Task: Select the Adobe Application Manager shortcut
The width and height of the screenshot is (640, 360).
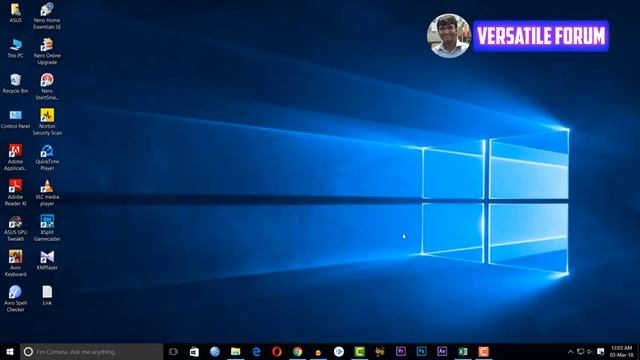Action: 16,157
